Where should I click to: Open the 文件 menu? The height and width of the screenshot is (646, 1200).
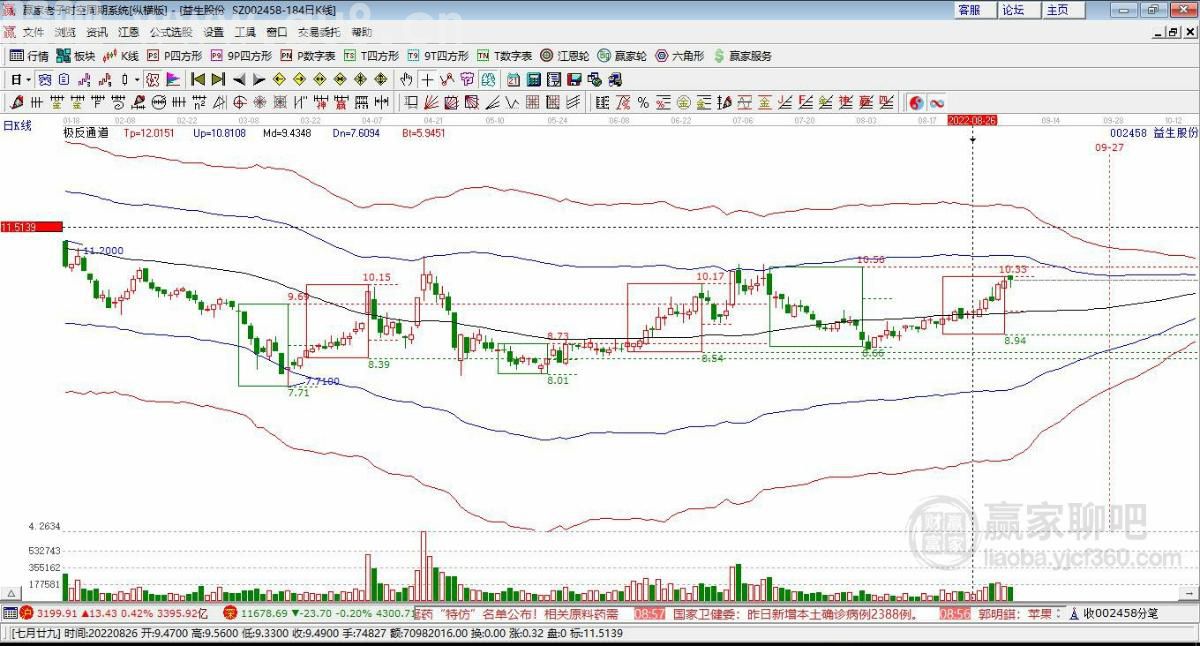point(33,33)
